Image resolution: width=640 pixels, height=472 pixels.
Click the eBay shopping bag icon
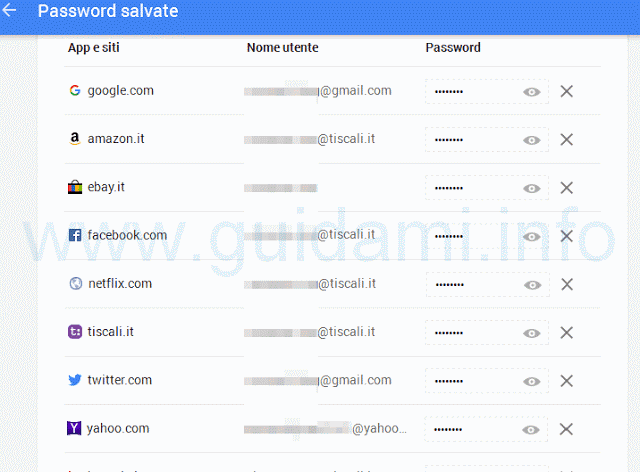[x=75, y=187]
